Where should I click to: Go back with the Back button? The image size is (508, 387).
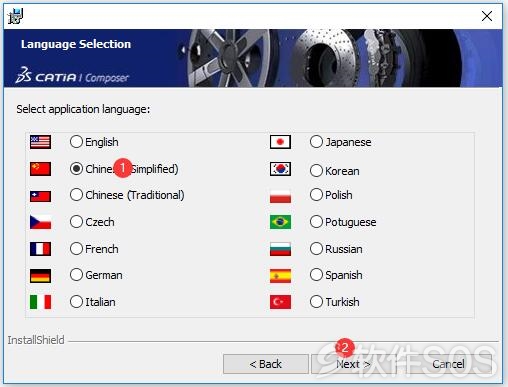(266, 364)
